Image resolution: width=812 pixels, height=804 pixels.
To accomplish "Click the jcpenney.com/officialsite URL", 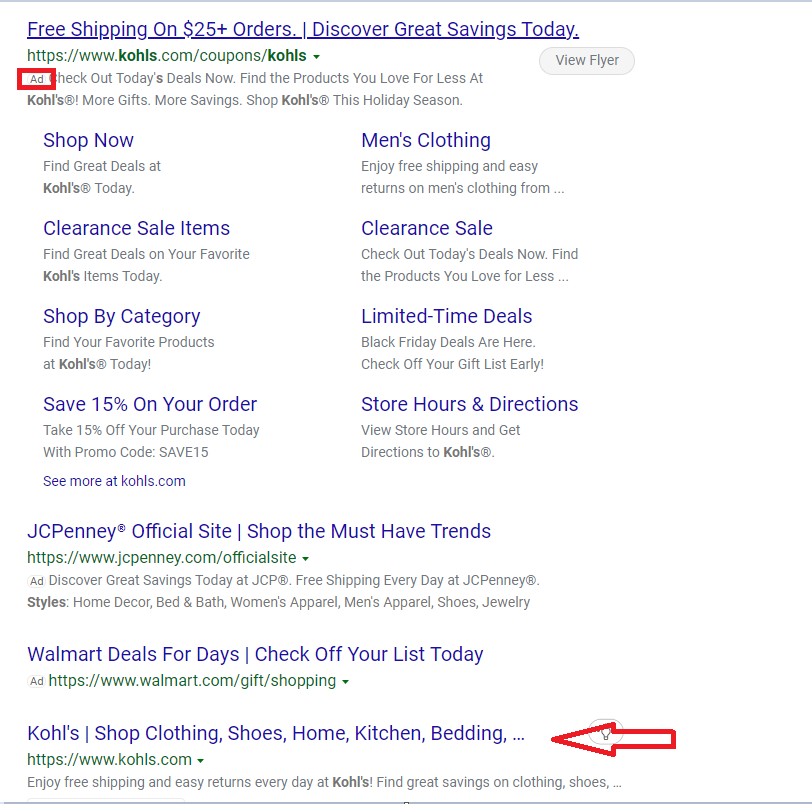I will tap(162, 558).
